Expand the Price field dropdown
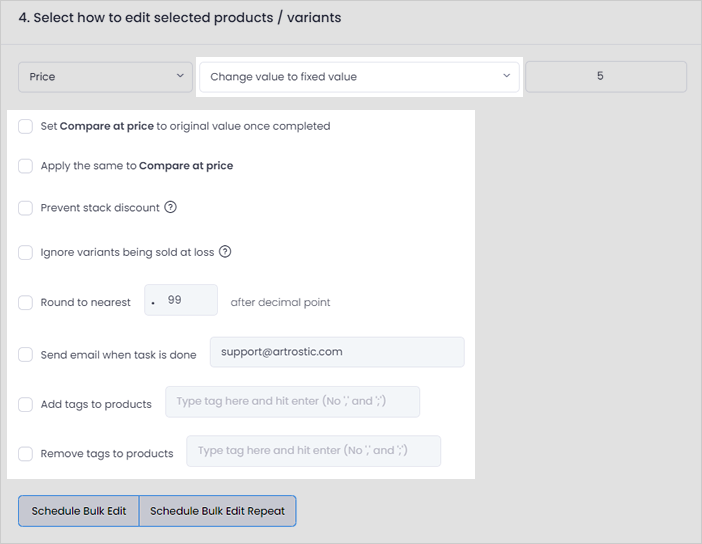 coord(105,77)
